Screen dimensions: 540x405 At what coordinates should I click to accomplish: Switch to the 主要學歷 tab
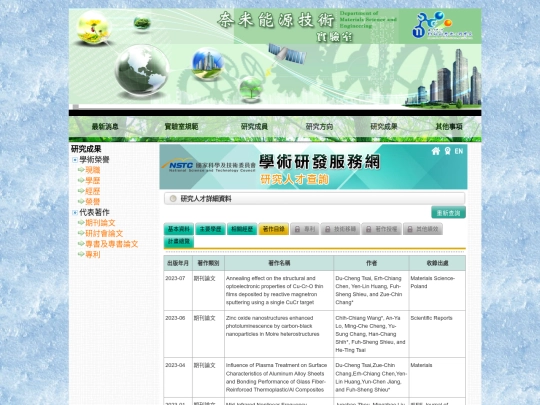pos(210,229)
